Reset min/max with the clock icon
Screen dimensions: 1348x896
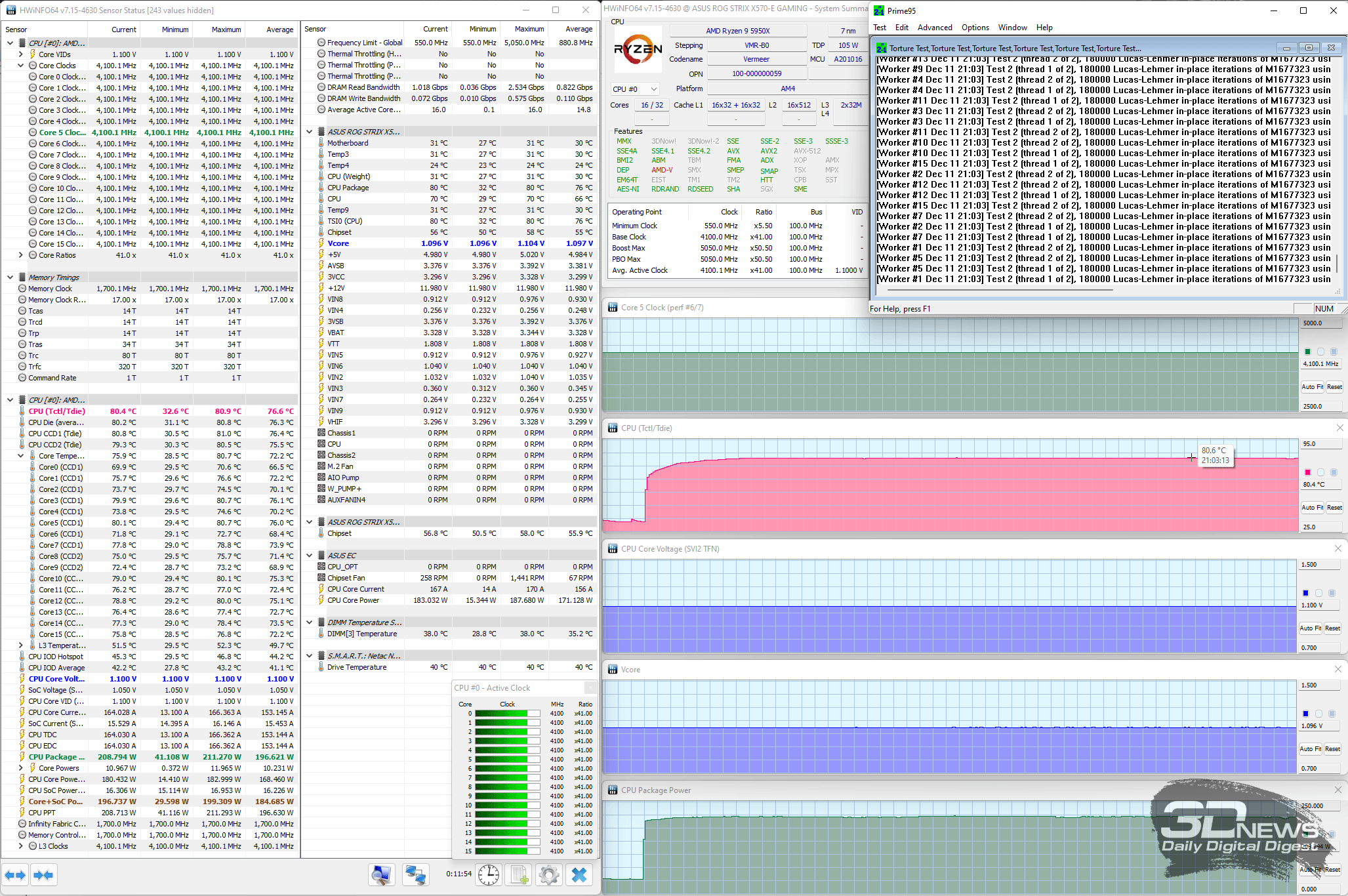[488, 874]
